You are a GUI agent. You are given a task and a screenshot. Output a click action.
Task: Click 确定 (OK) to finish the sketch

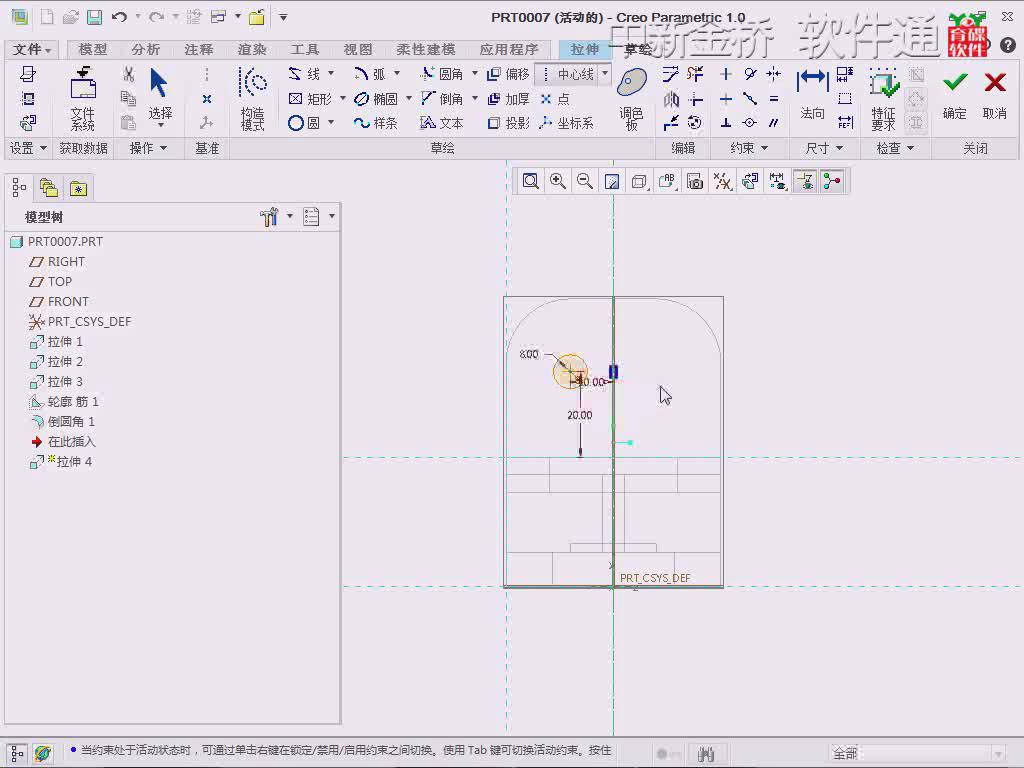click(955, 95)
